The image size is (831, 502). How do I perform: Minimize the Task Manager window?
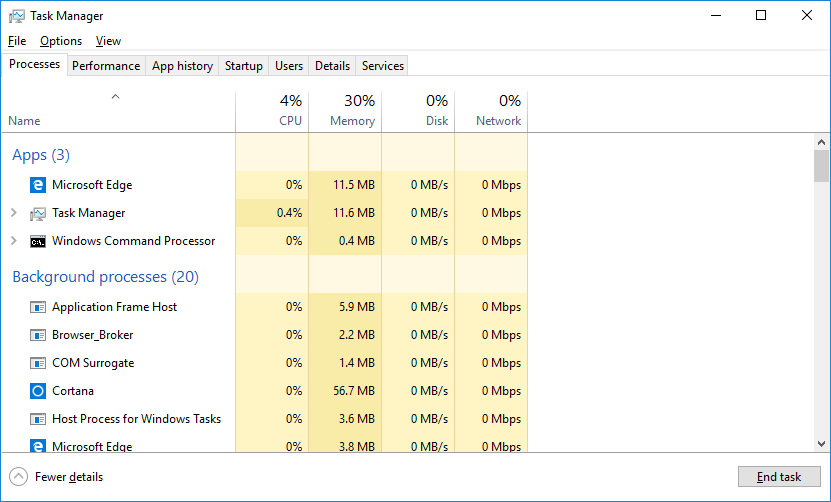[716, 15]
